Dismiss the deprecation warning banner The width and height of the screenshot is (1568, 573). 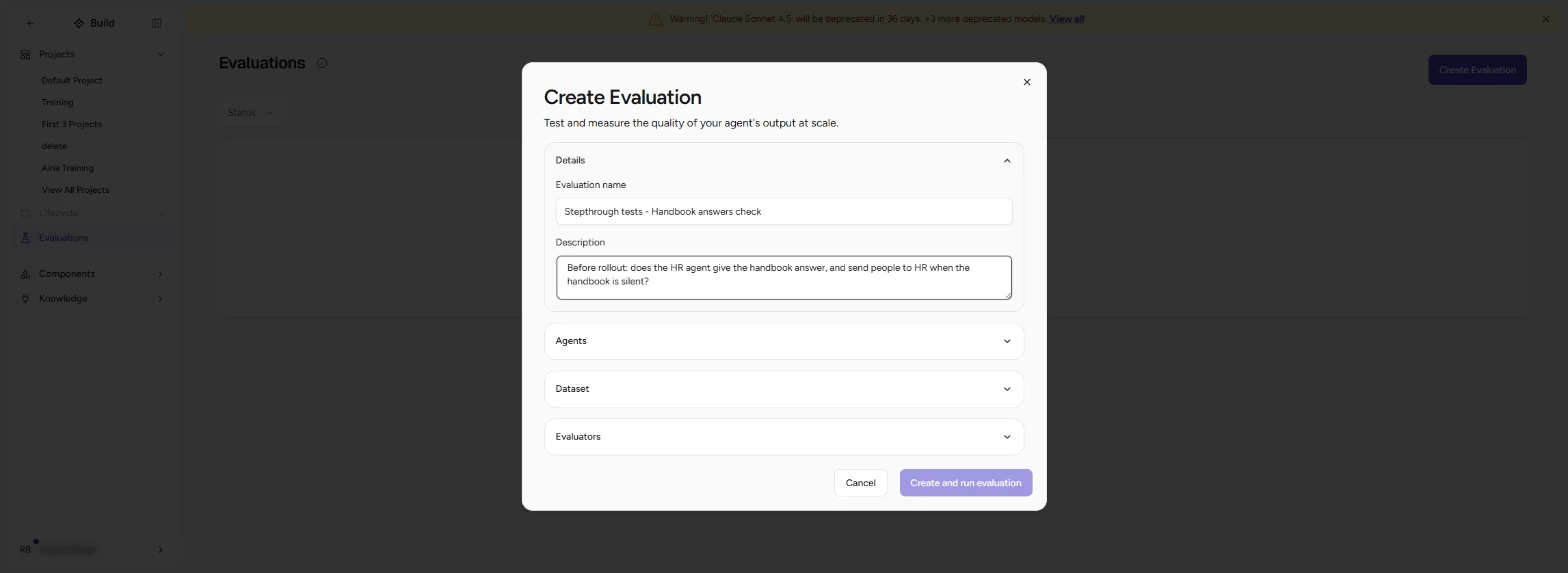click(1546, 19)
